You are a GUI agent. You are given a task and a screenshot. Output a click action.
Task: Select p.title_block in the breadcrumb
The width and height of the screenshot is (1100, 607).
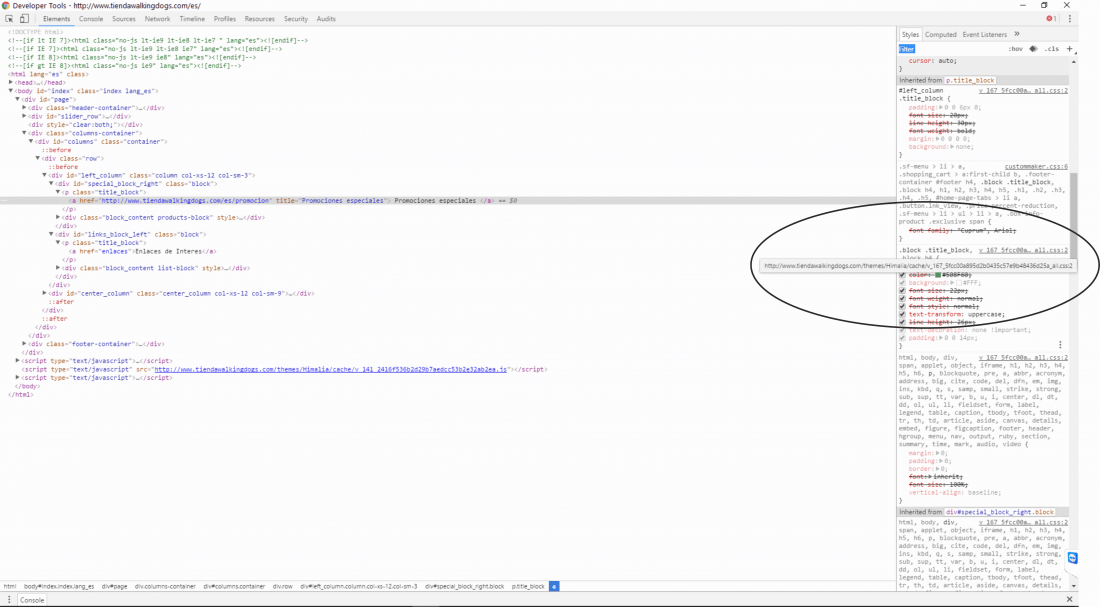(528, 586)
